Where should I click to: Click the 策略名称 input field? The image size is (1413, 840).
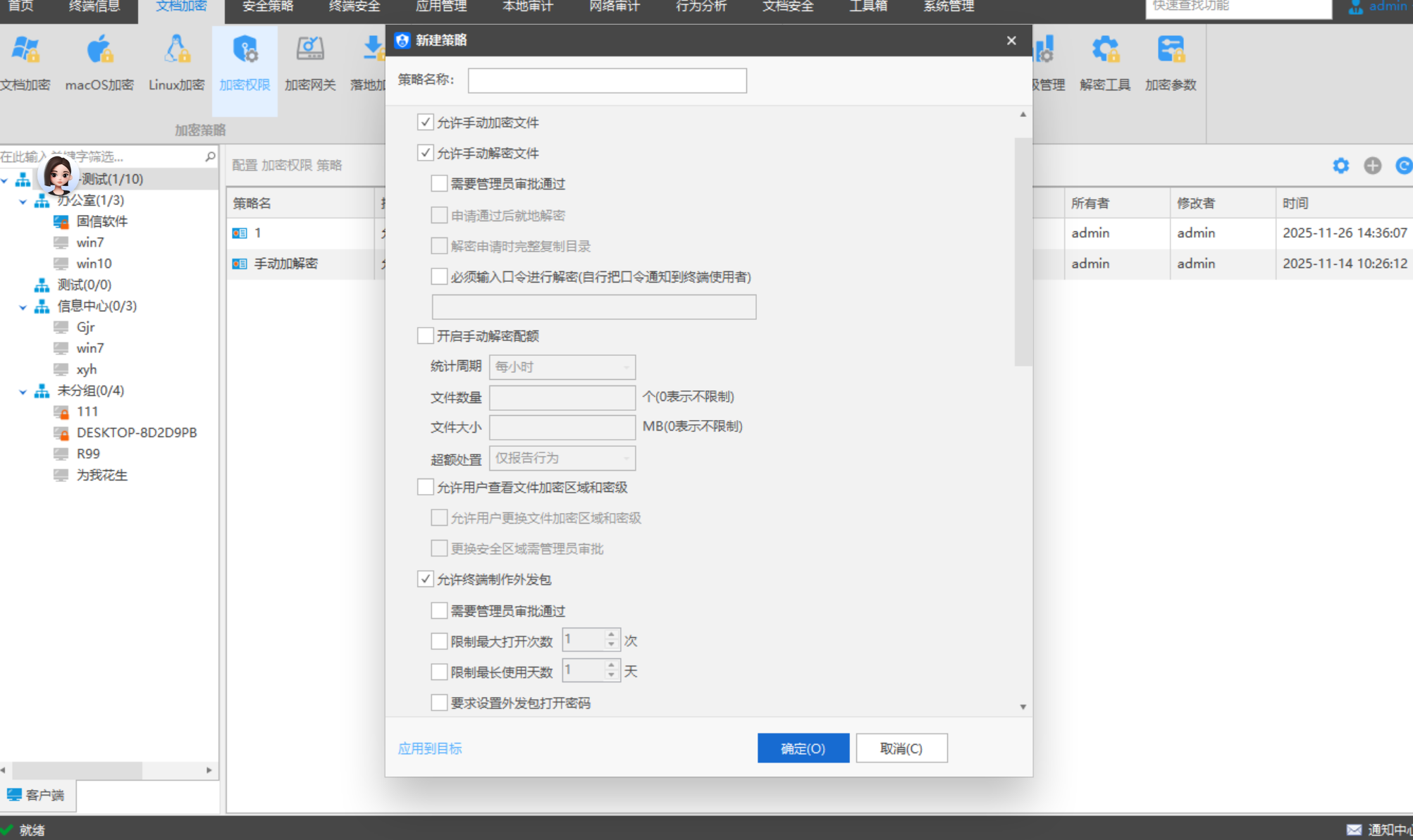(607, 80)
